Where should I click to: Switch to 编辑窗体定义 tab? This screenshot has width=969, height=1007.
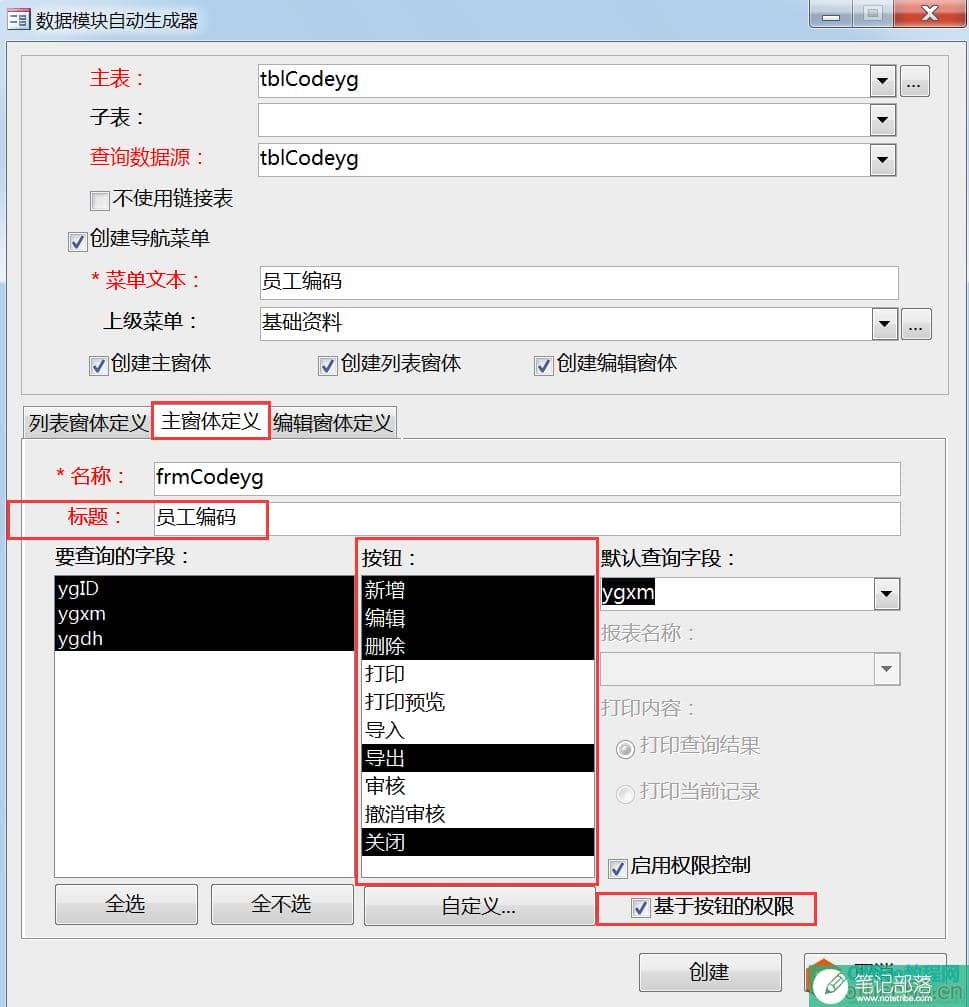333,423
